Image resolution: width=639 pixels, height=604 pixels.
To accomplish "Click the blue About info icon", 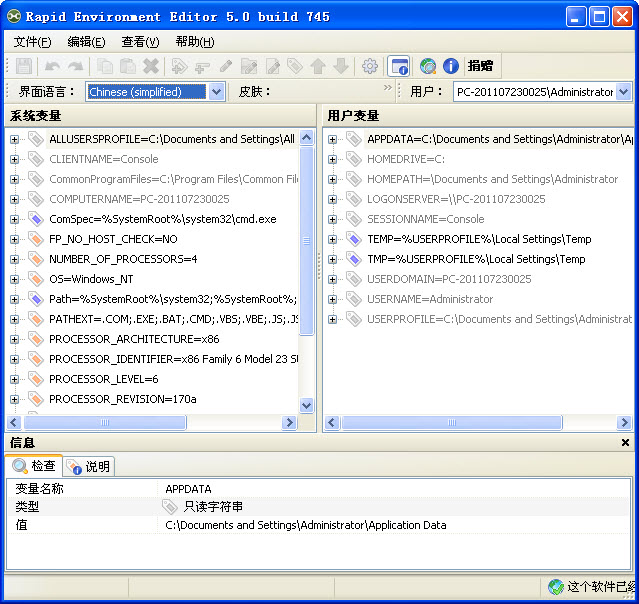I will 451,66.
